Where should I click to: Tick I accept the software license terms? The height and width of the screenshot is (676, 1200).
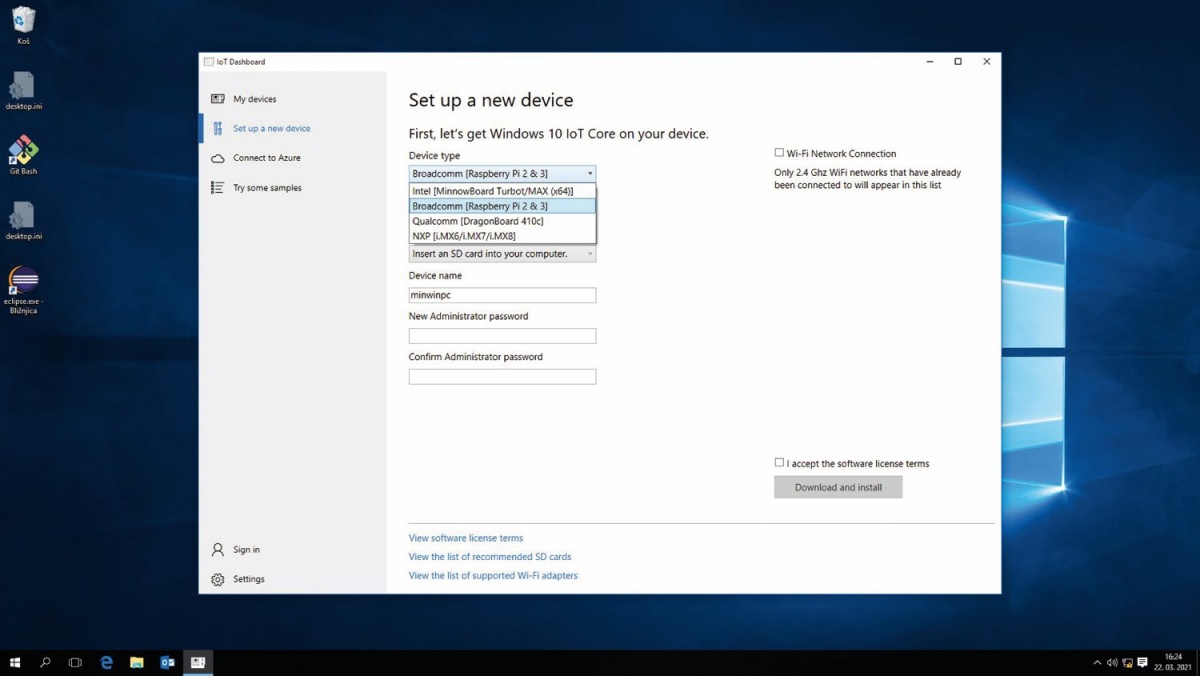pyautogui.click(x=779, y=463)
